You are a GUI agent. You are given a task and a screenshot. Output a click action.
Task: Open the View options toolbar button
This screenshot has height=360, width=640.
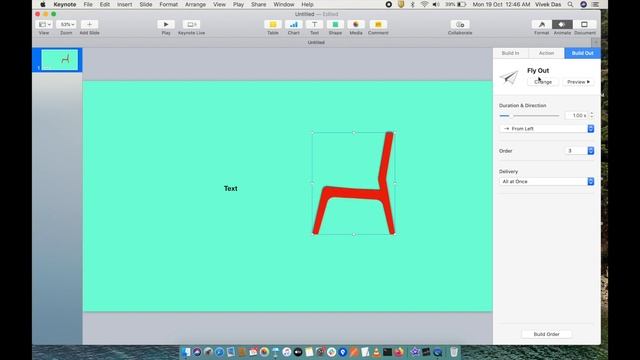(44, 24)
